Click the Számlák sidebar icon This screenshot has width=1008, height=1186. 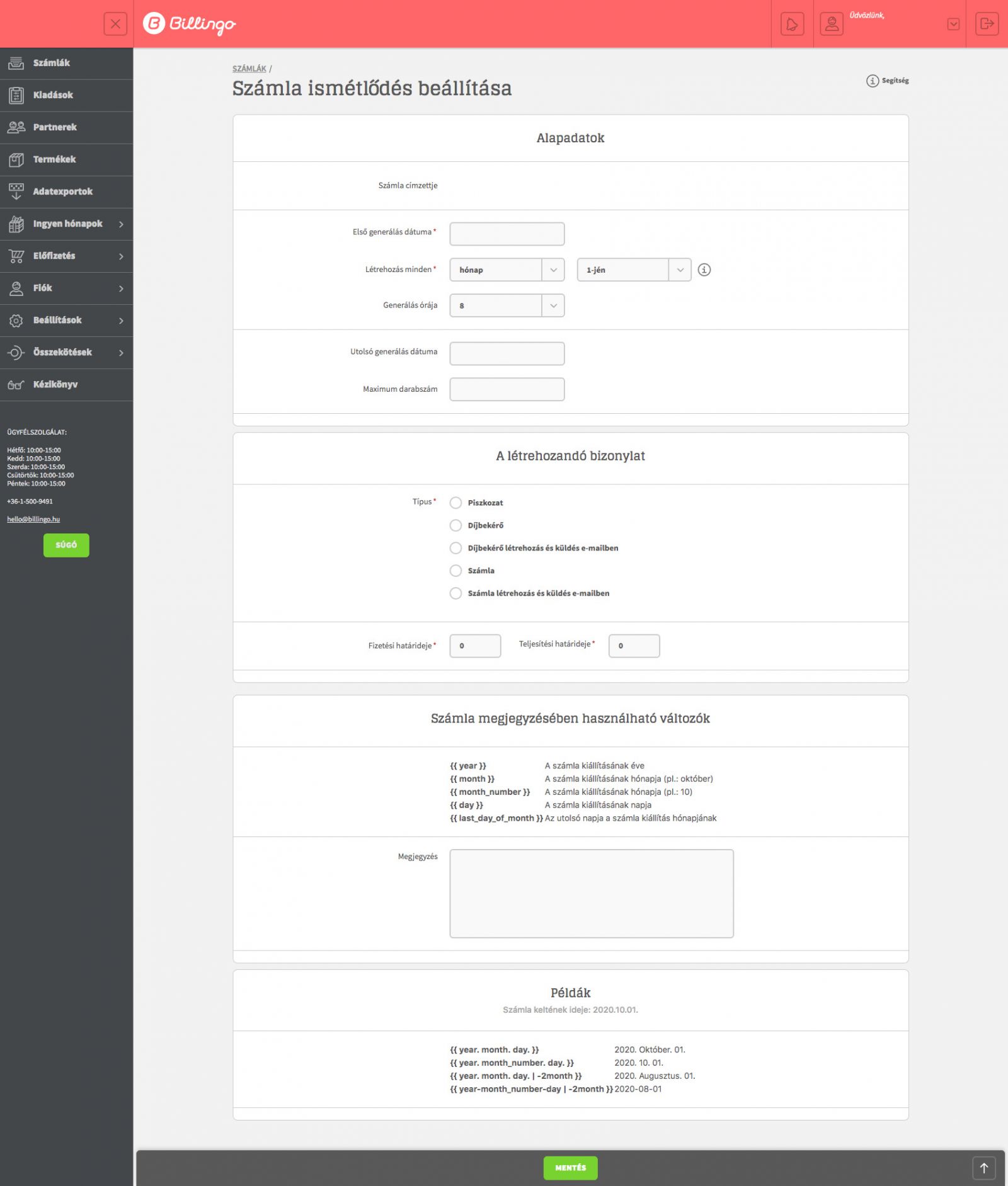click(x=16, y=63)
